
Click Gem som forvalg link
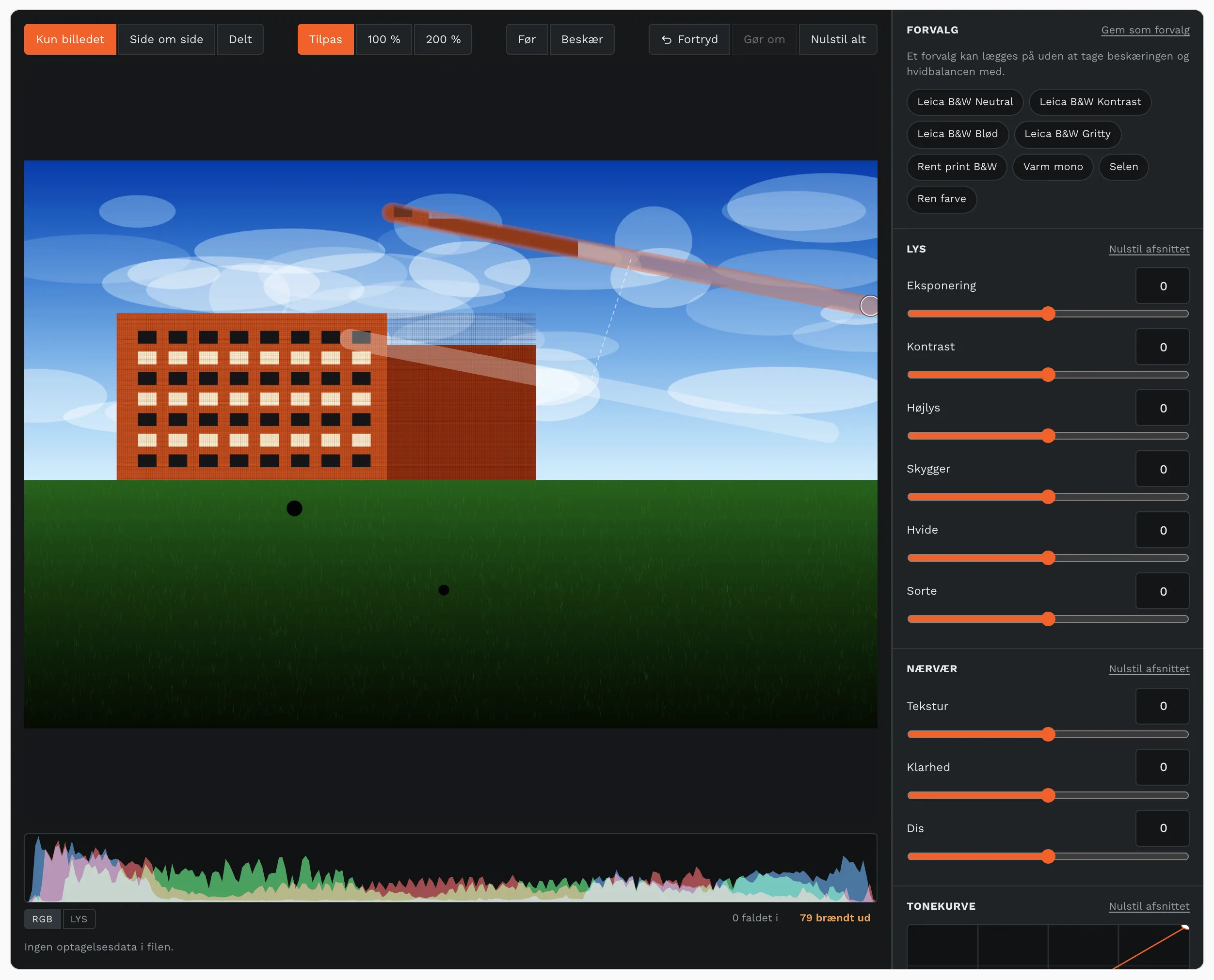click(1145, 30)
